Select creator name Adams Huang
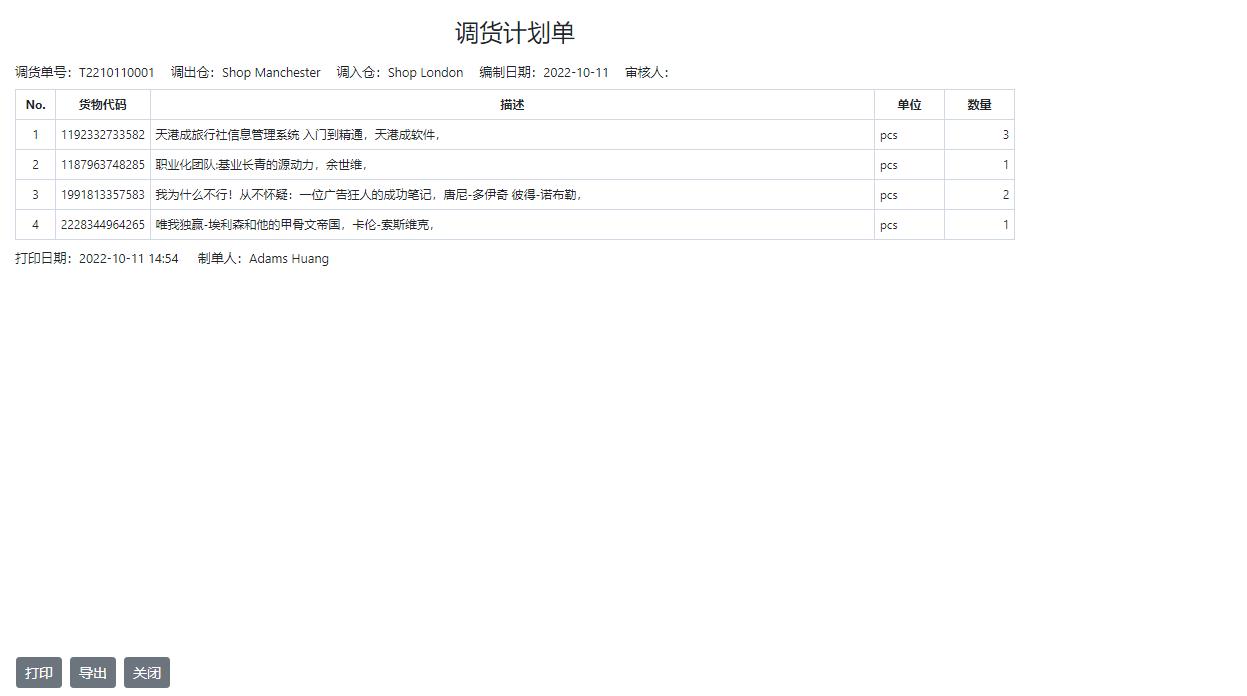1247x696 pixels. tap(289, 259)
